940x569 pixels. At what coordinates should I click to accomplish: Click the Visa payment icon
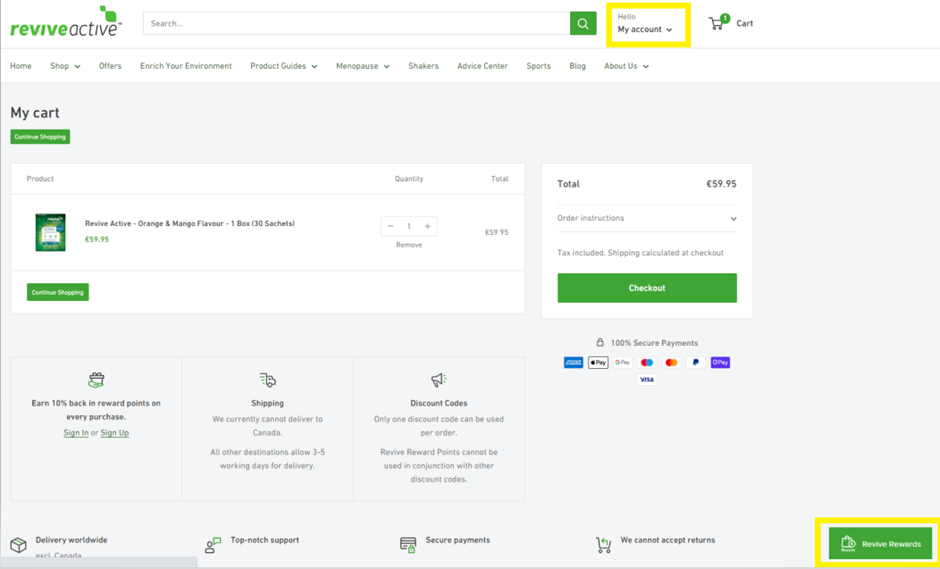click(647, 380)
